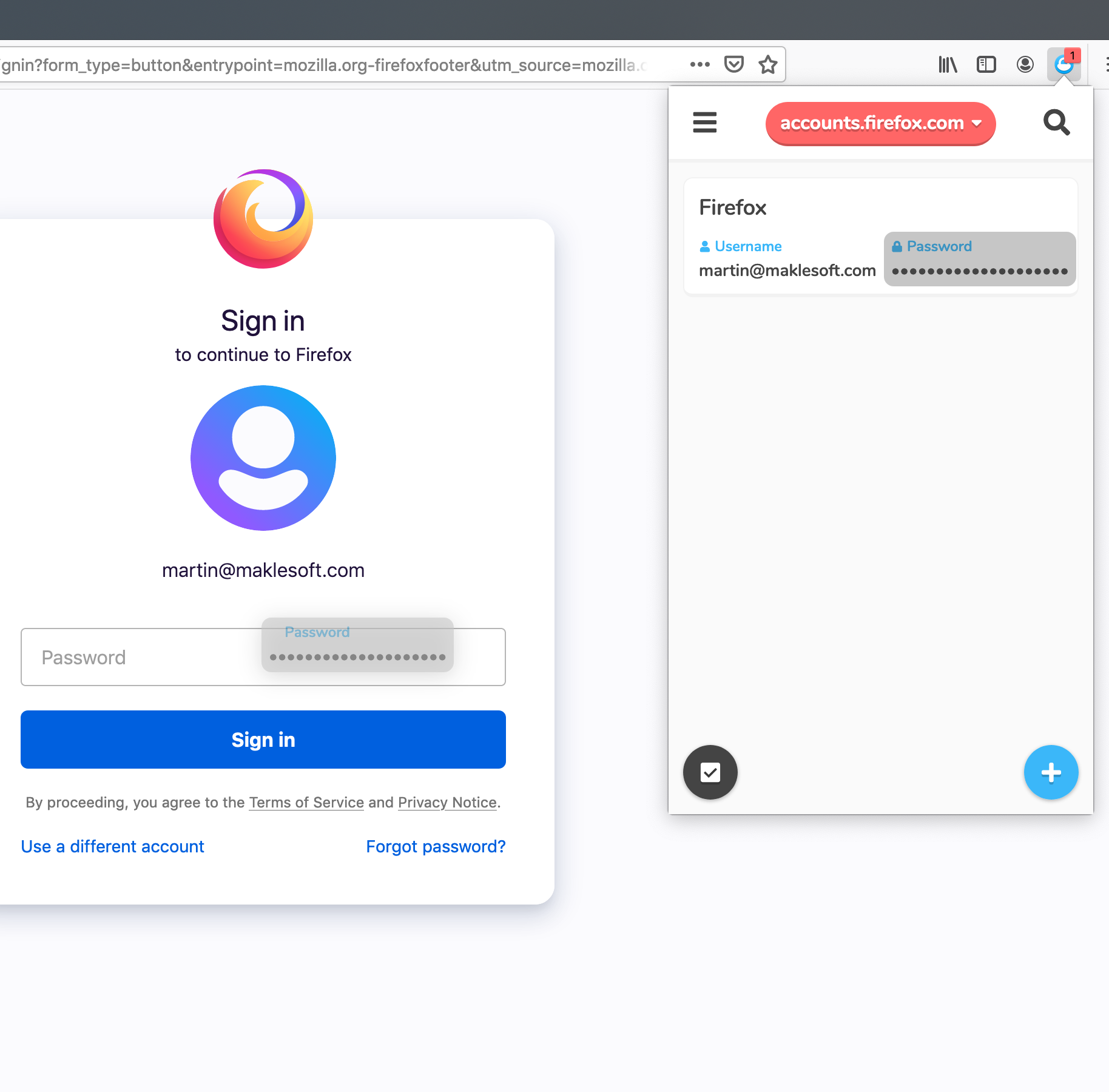Click the URL text in the address bar
Viewport: 1109px width, 1092px height.
325,65
